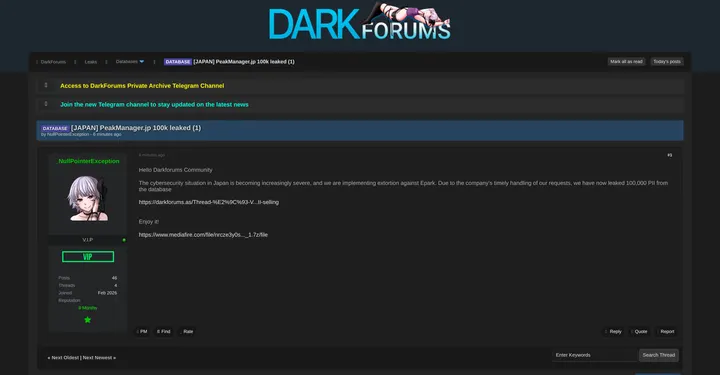The height and width of the screenshot is (375, 720).
Task: Click the thread header title text
Action: (136, 128)
